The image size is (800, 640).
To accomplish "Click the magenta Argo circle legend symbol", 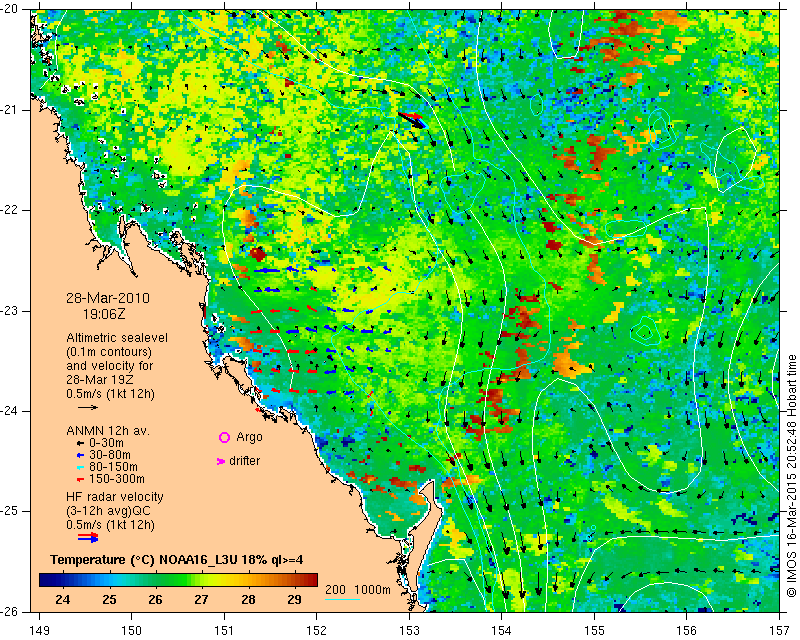I will point(224,437).
